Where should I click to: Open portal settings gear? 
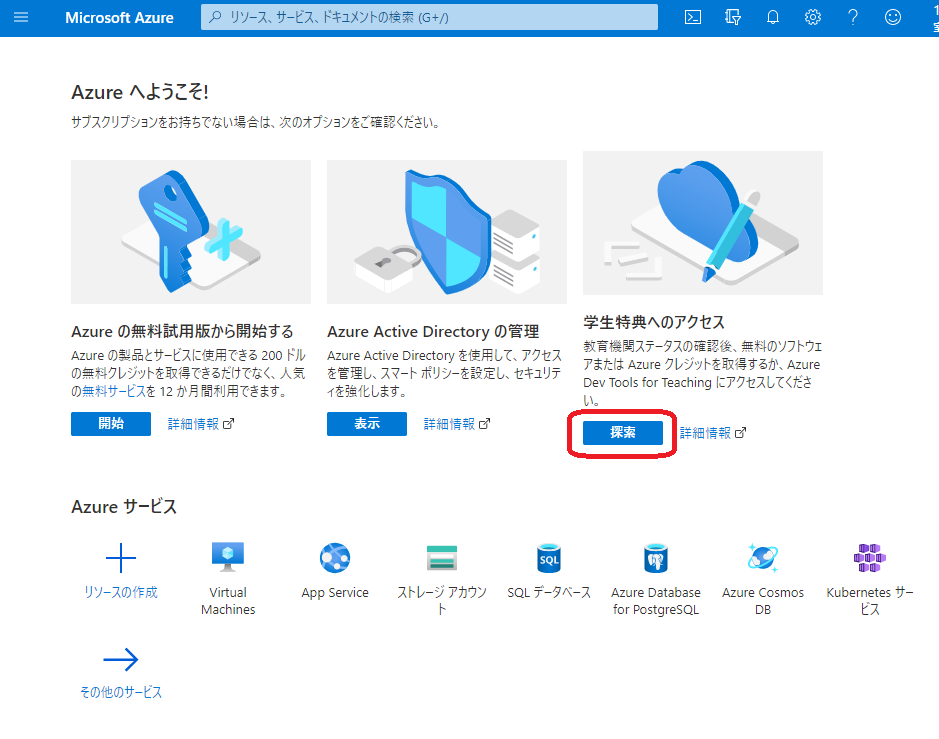(813, 17)
